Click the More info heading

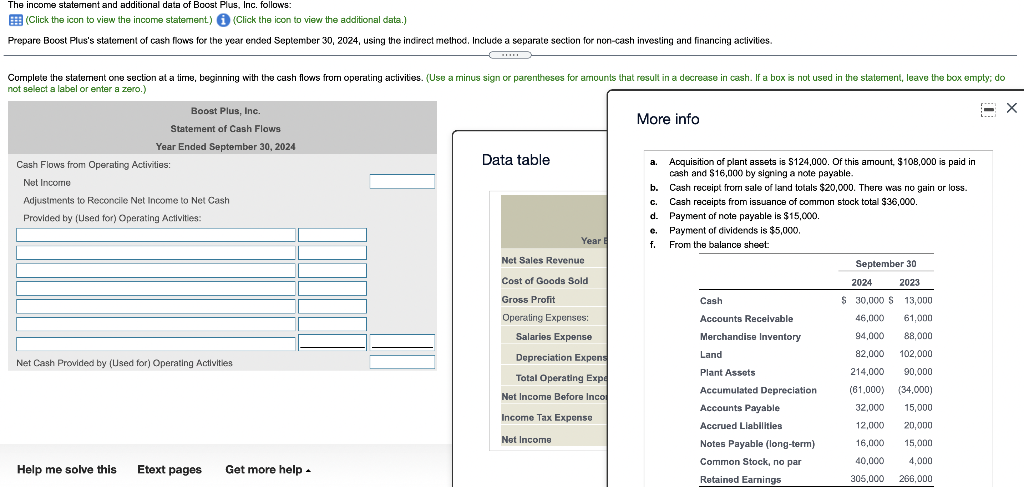[x=667, y=119]
